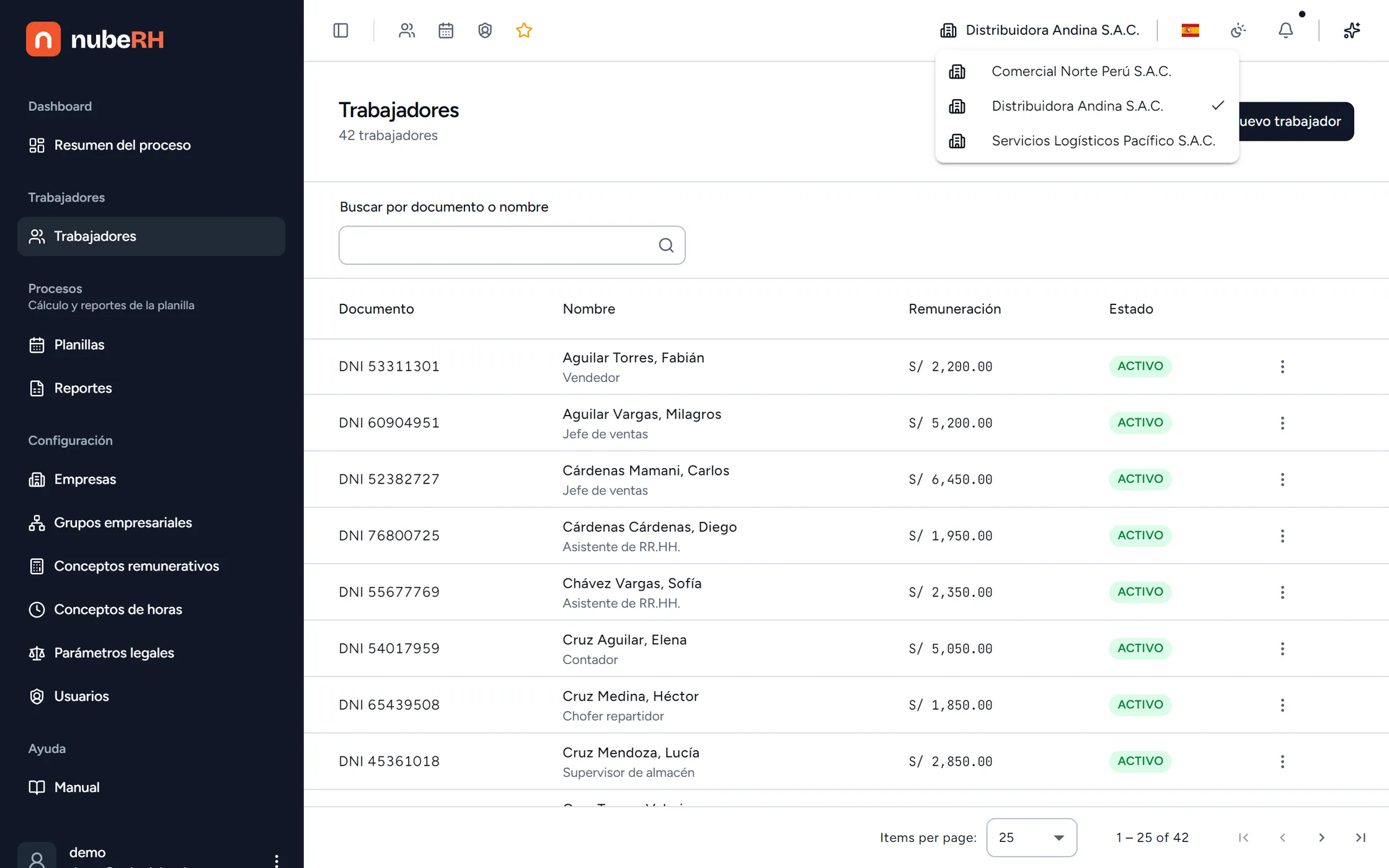Image resolution: width=1389 pixels, height=868 pixels.
Task: Open Usuarios in the sidebar
Action: coord(151,696)
